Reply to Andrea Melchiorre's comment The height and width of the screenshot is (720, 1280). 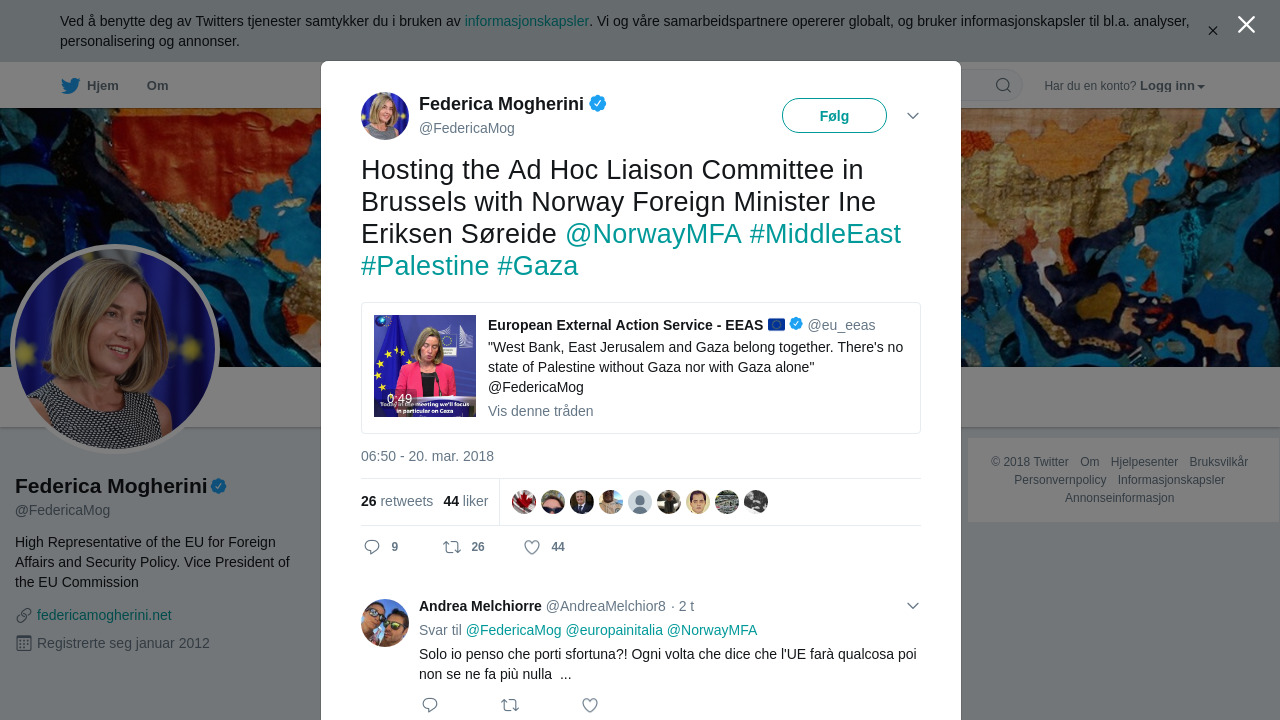coord(430,705)
